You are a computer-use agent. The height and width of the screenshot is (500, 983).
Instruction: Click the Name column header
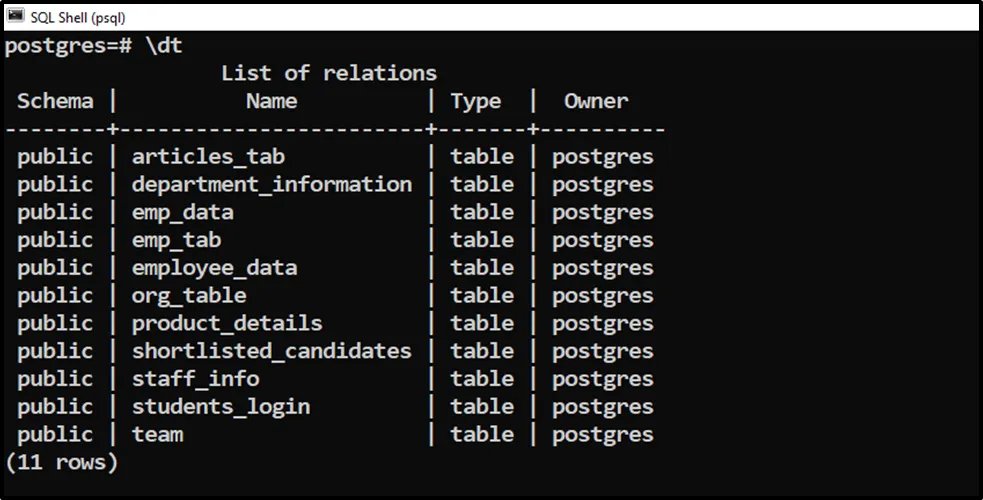(271, 101)
